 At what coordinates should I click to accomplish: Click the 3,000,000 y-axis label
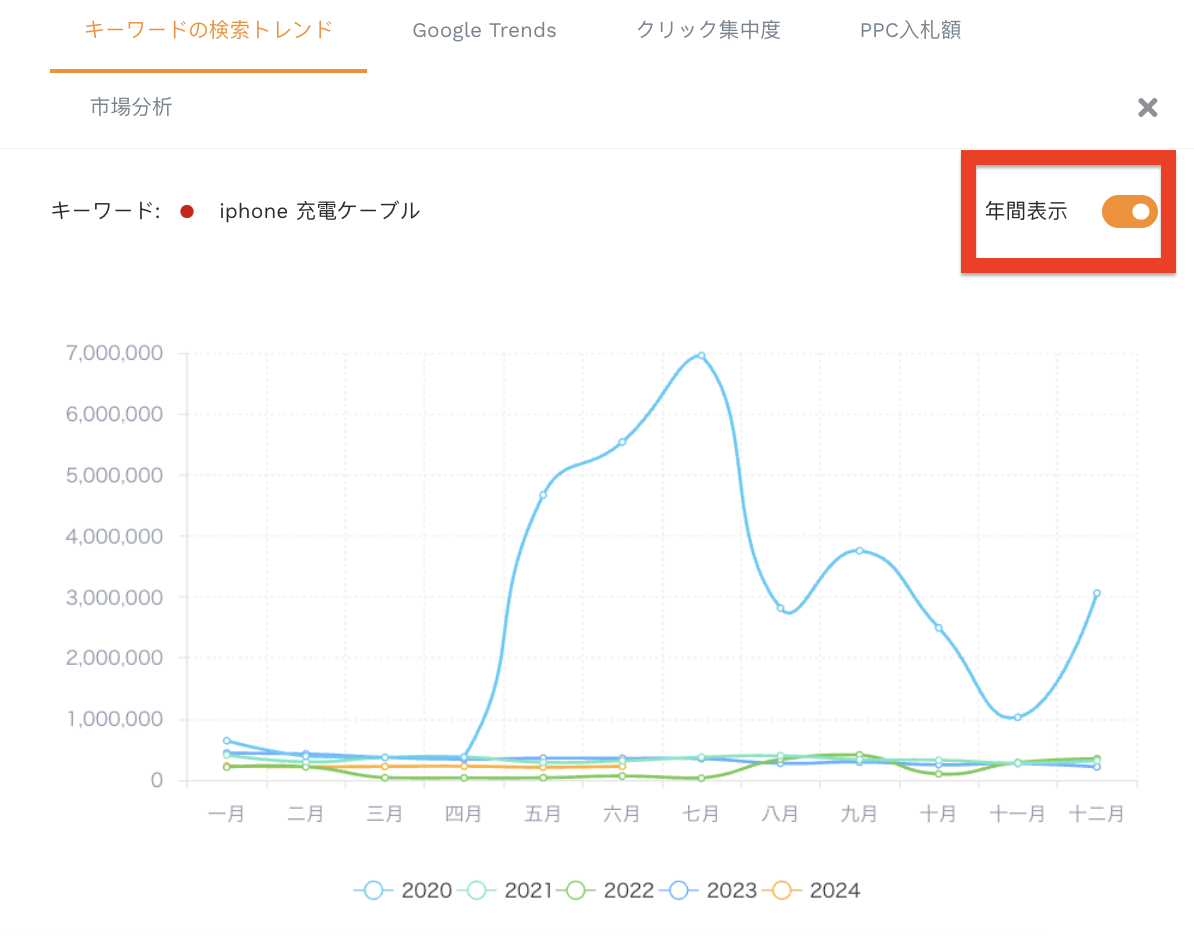[114, 598]
